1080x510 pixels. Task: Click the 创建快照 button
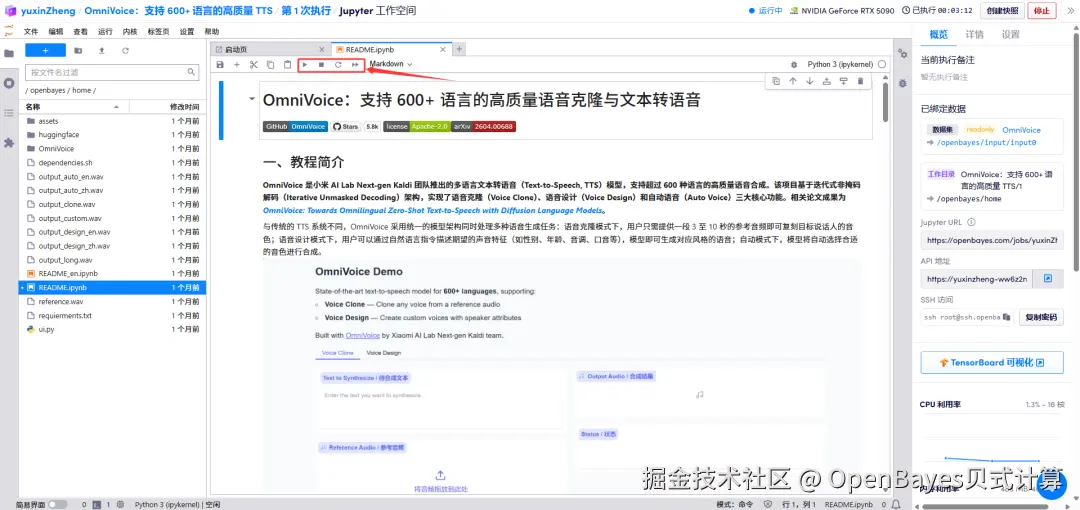pyautogui.click(x=1001, y=11)
